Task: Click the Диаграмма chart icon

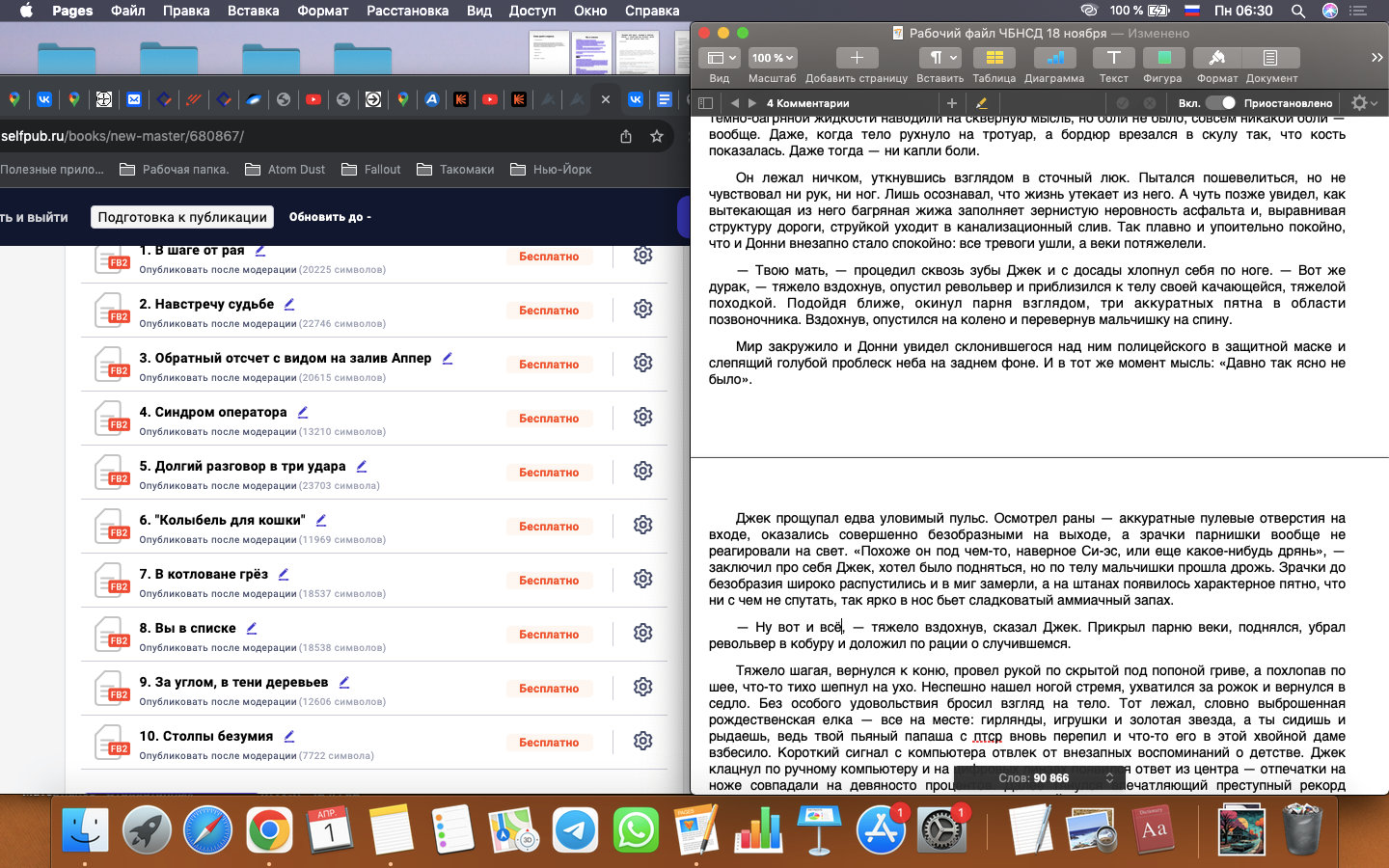Action: (1054, 58)
